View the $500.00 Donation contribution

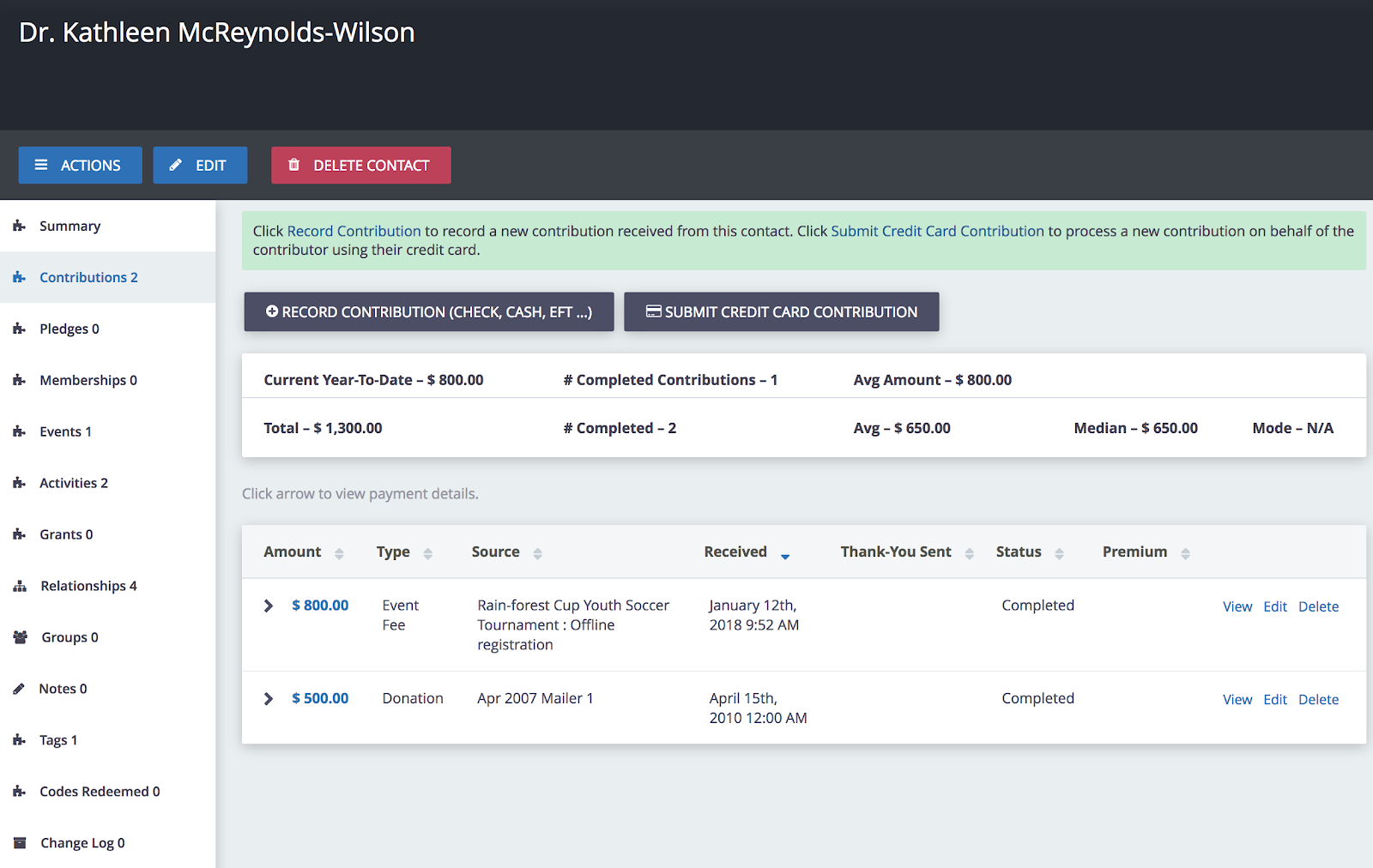1237,700
